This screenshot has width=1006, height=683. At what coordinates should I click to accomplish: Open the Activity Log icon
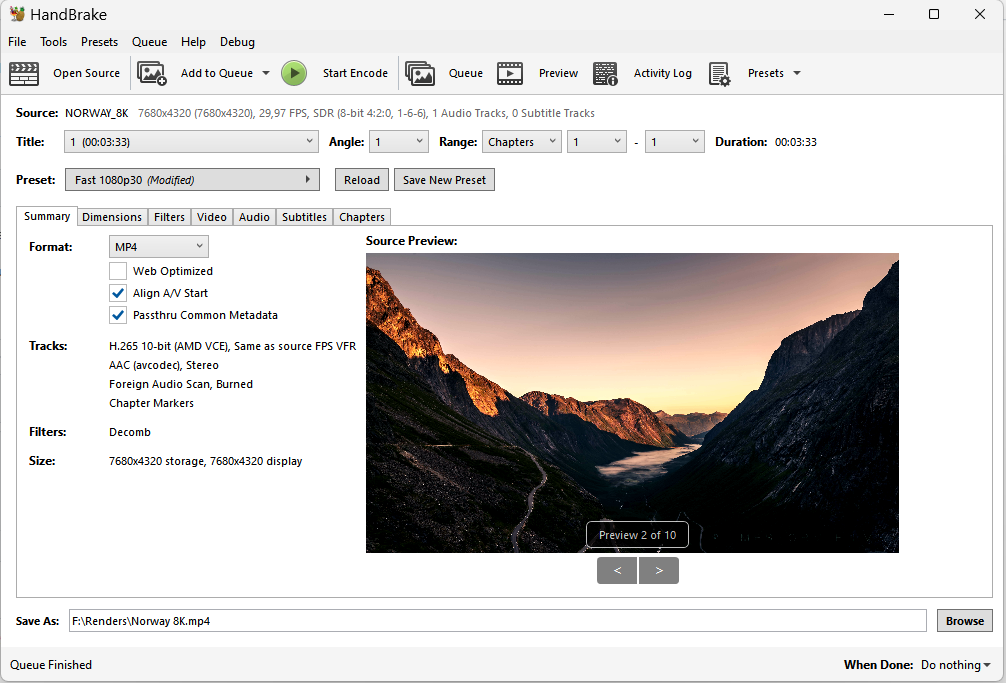point(605,73)
